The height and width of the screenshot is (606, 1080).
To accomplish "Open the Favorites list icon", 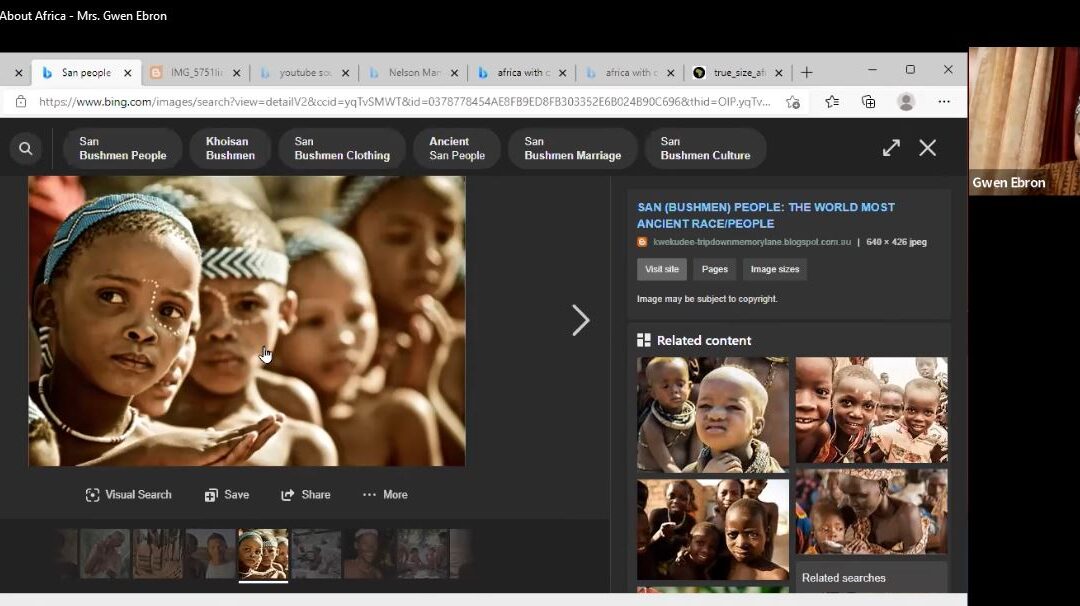I will [x=832, y=102].
